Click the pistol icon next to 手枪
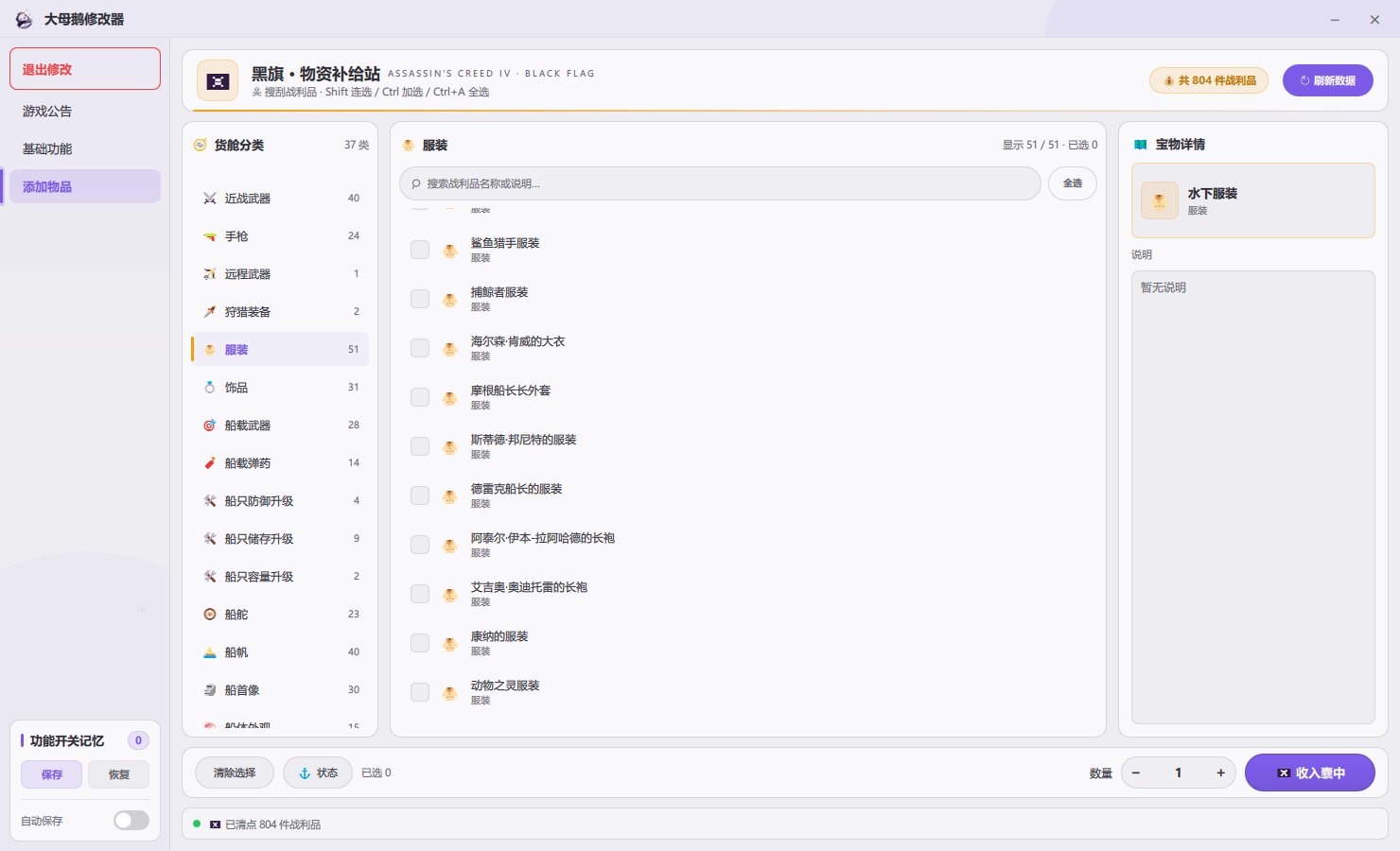 click(x=210, y=236)
